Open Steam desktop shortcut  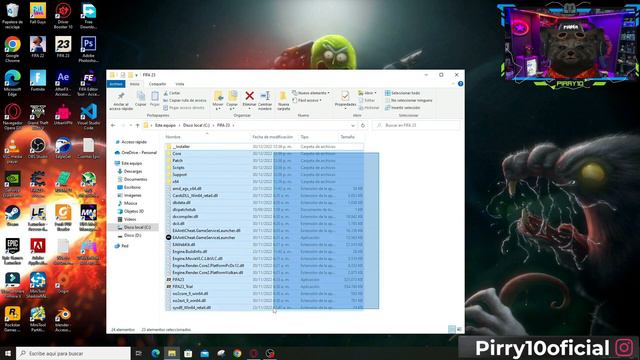[x=13, y=216]
